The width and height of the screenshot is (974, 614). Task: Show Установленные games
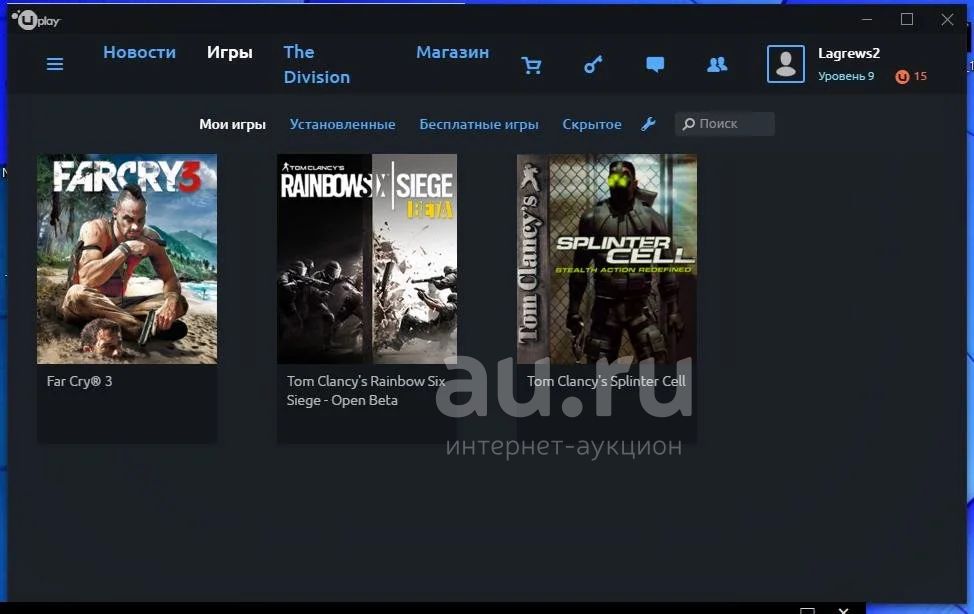[x=342, y=124]
